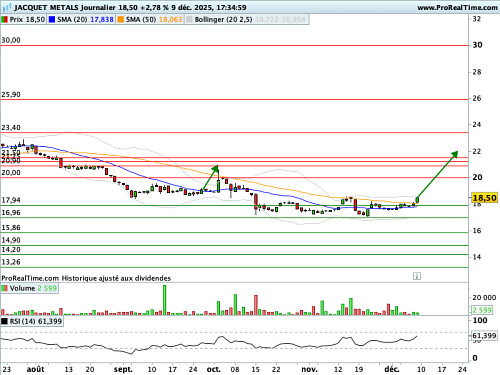Select the JACQUET METALS Journalier title
500x375 pixels.
click(x=65, y=7)
